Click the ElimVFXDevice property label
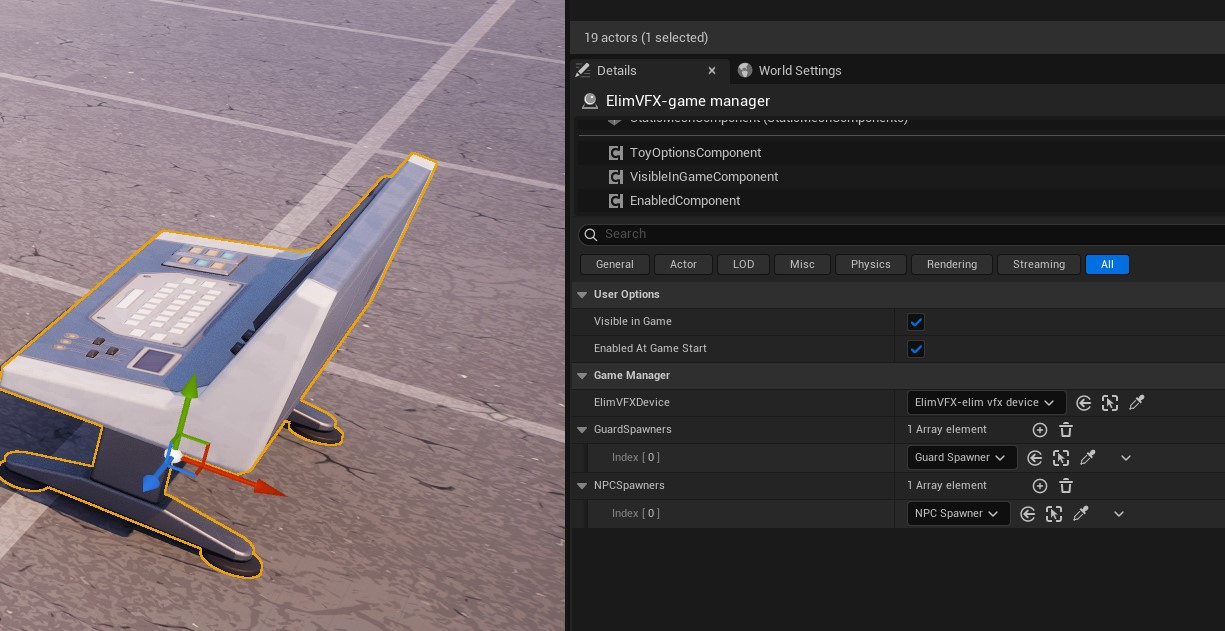1225x631 pixels. pos(632,403)
